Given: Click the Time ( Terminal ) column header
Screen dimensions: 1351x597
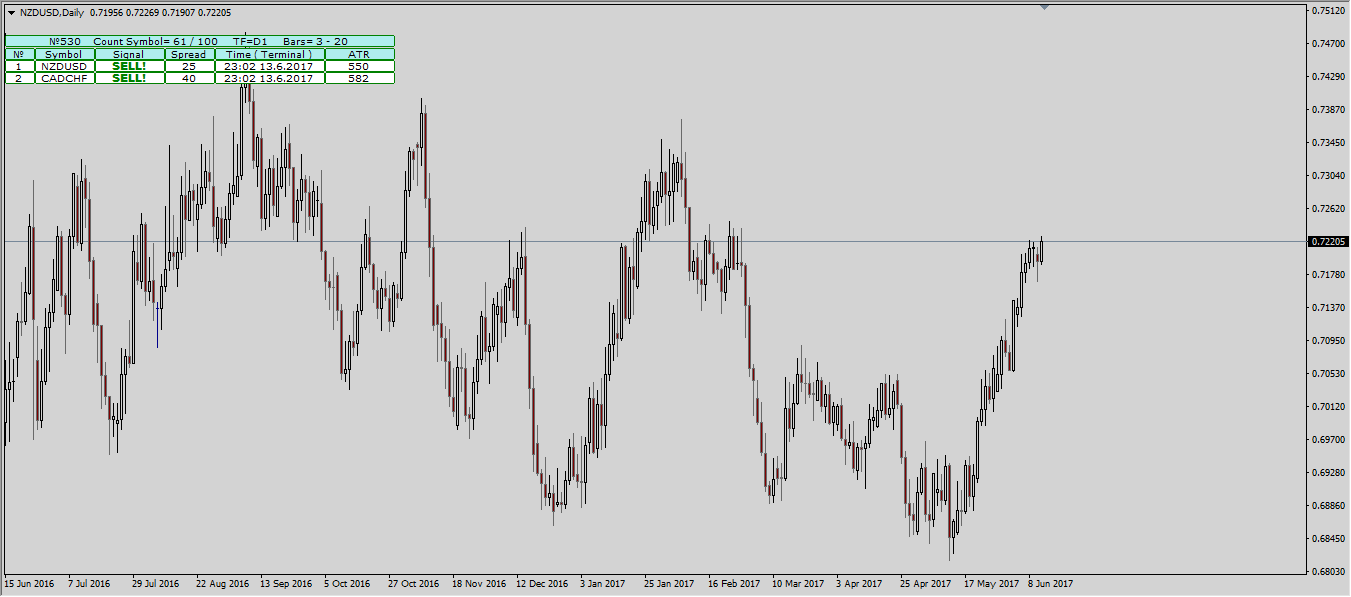Looking at the screenshot, I should click(269, 54).
